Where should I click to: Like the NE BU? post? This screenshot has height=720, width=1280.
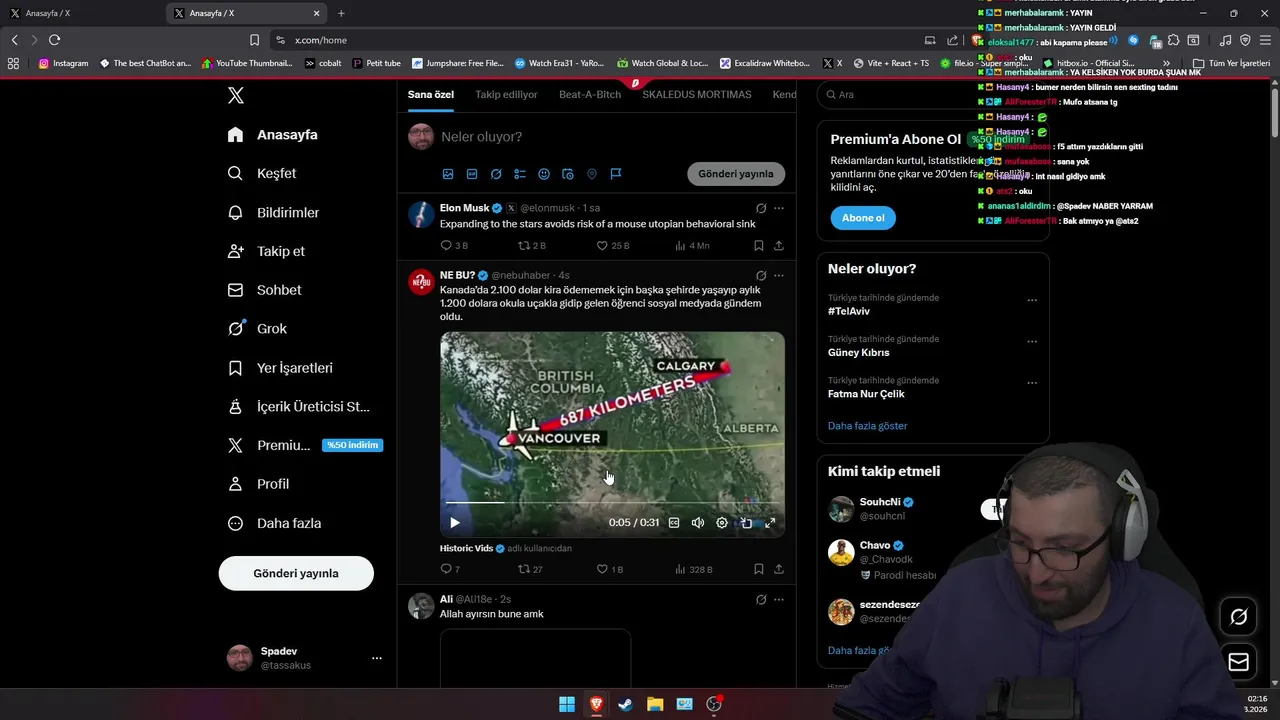(x=609, y=569)
